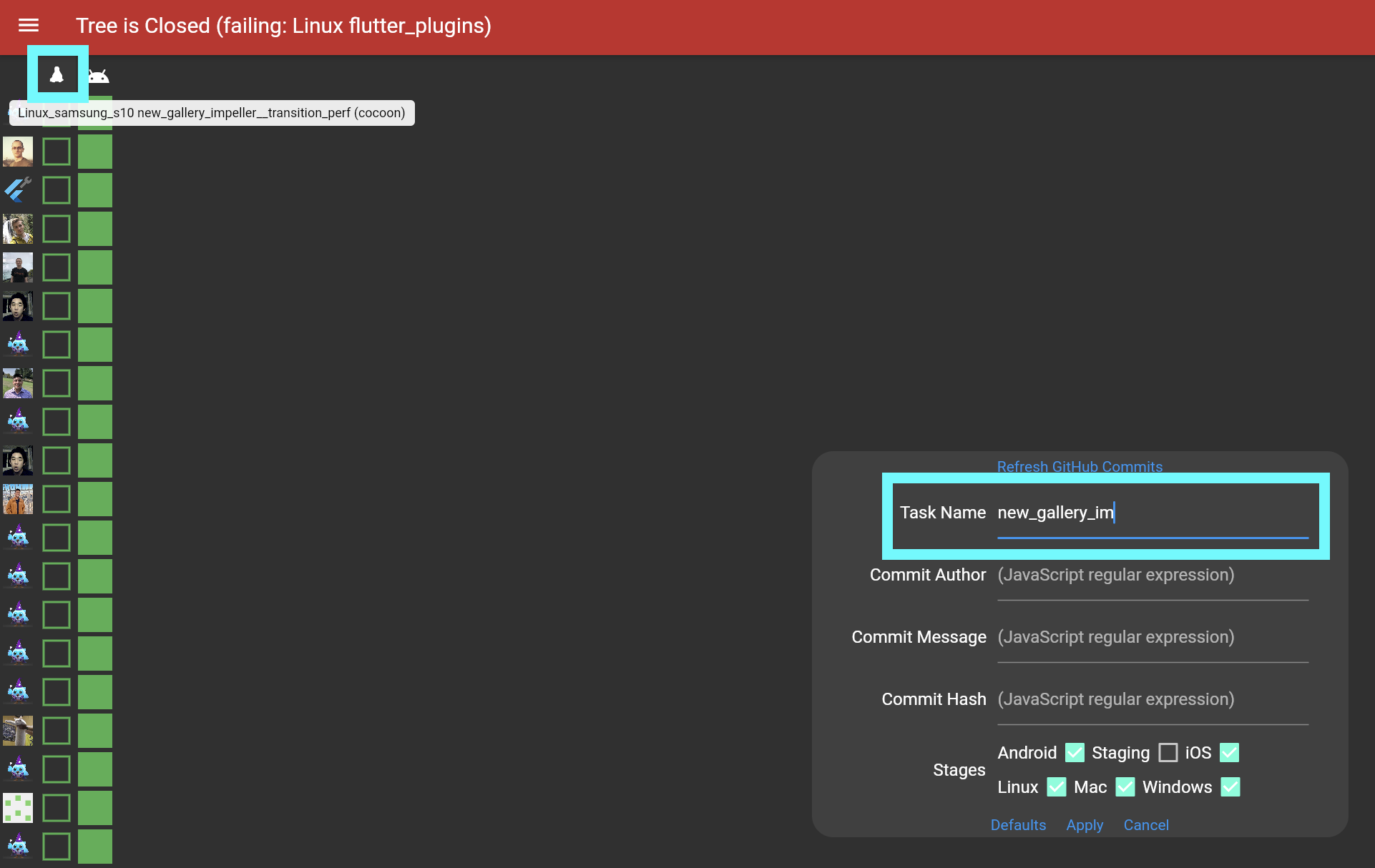Screen dimensions: 1375x868
Task: Uncheck the iOS stage checkbox
Action: (1230, 752)
